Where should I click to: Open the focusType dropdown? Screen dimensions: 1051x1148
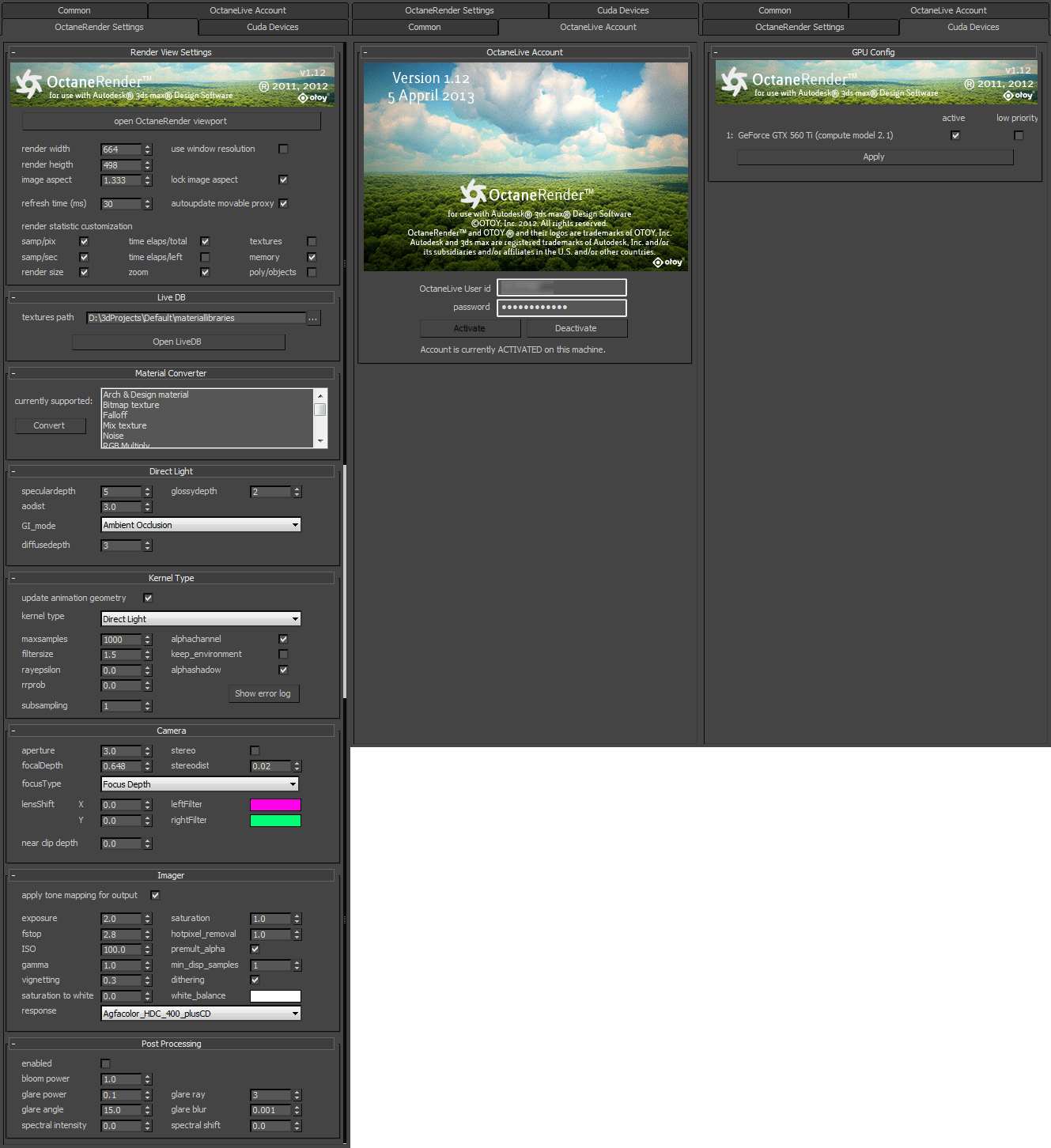pos(199,784)
